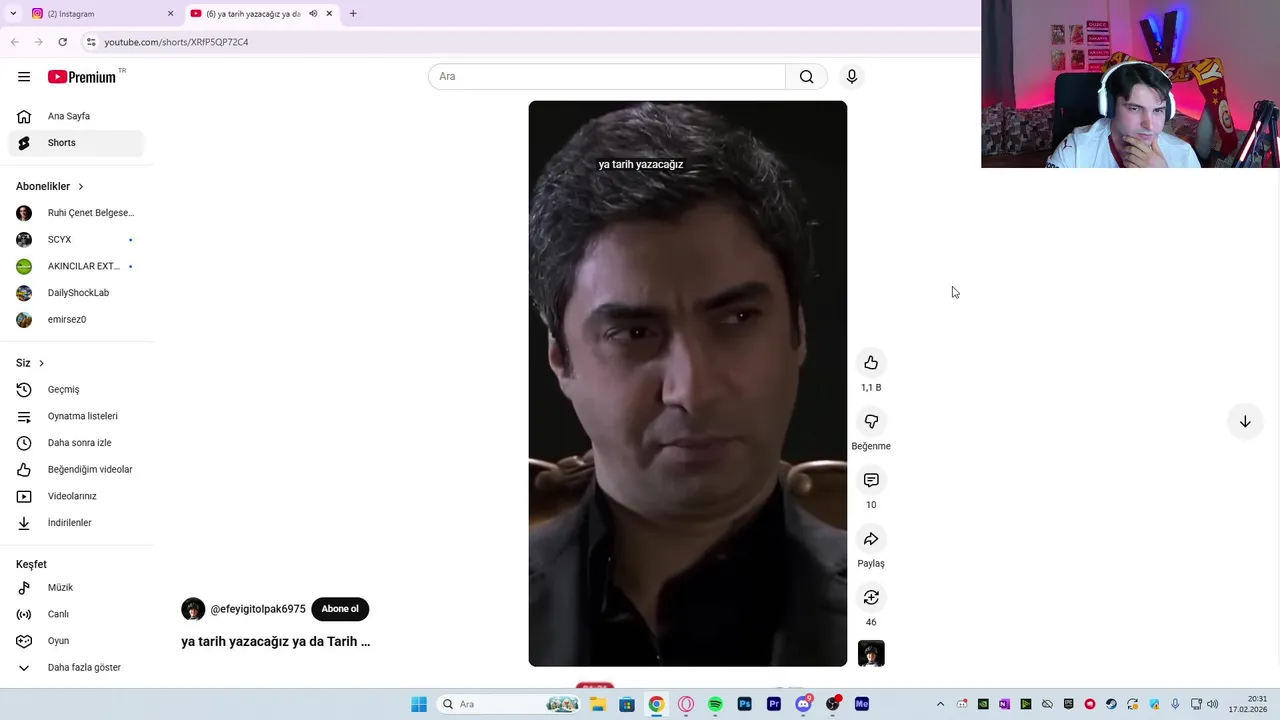Show hidden system tray icons

tap(940, 704)
